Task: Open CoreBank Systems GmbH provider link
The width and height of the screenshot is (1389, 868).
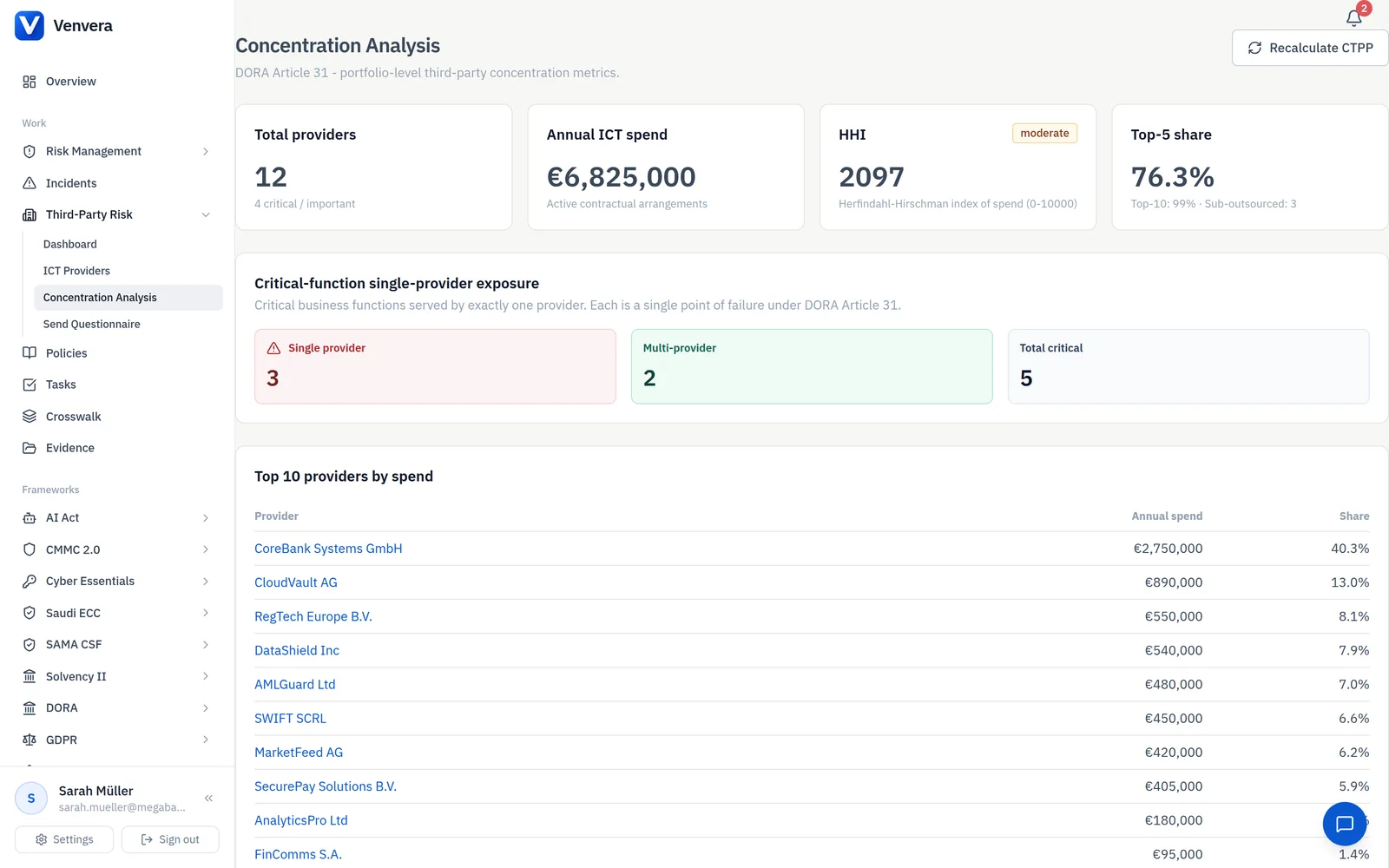Action: tap(328, 549)
